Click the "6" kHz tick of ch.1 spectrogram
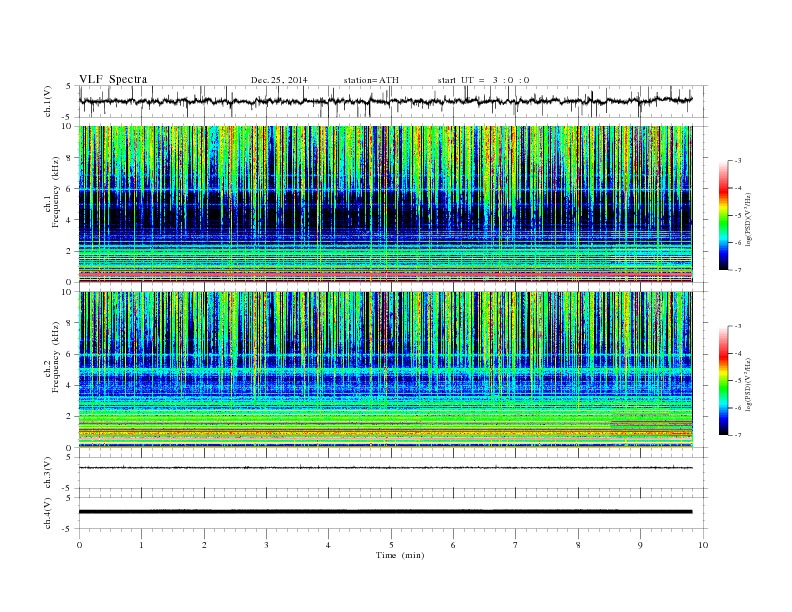The height and width of the screenshot is (612, 792). pyautogui.click(x=70, y=188)
